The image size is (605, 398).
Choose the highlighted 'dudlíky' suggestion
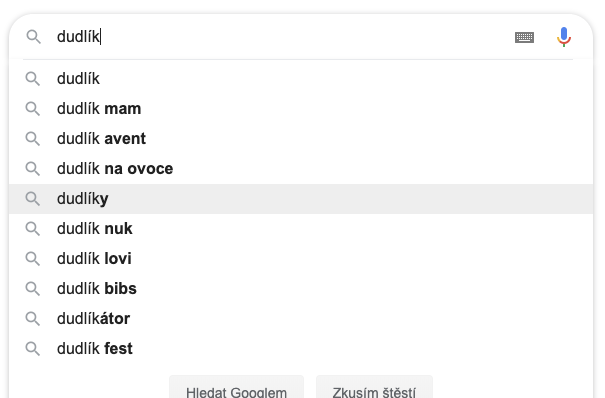click(x=301, y=199)
